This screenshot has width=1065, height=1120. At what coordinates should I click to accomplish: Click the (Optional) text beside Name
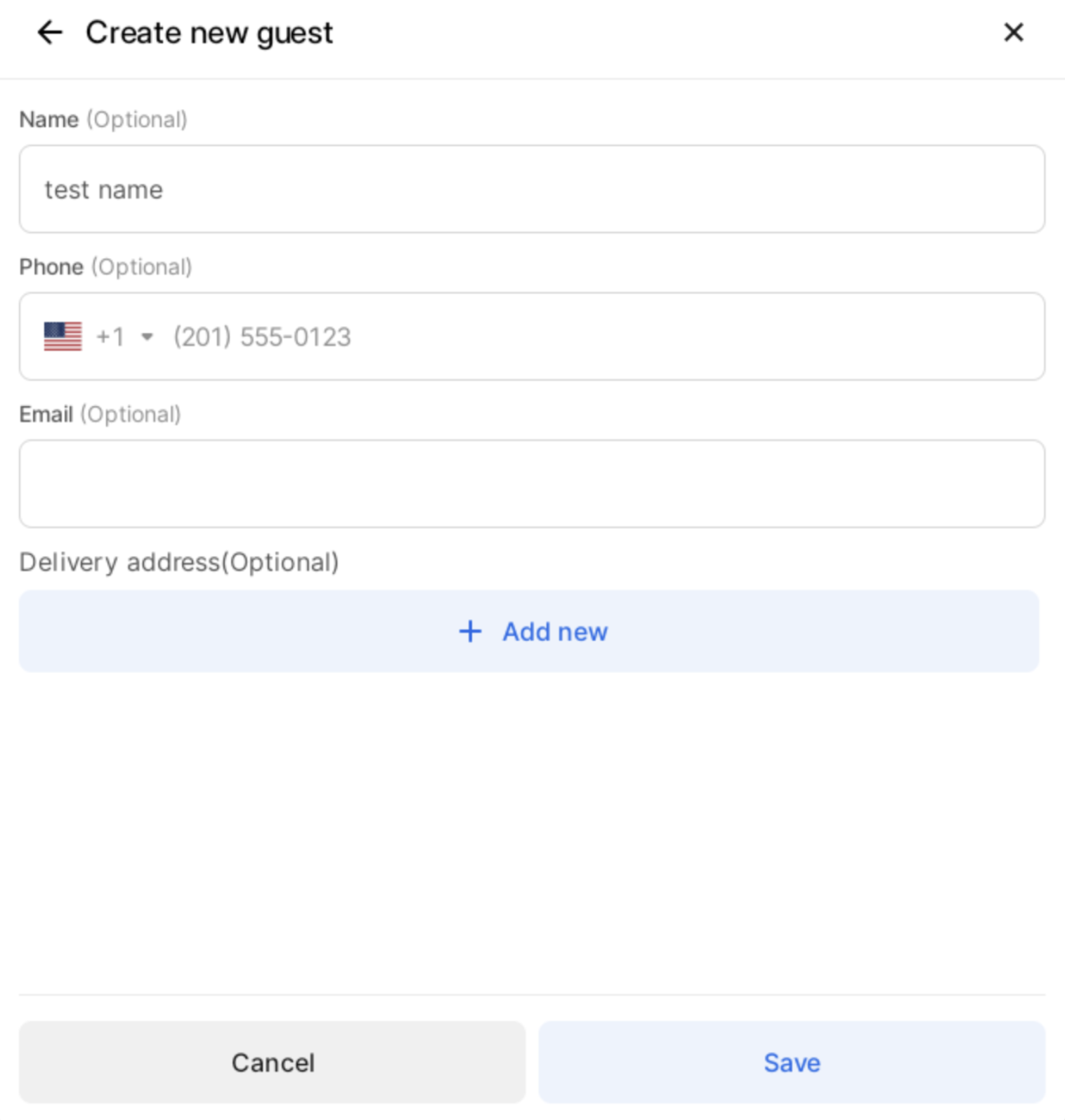click(x=137, y=119)
